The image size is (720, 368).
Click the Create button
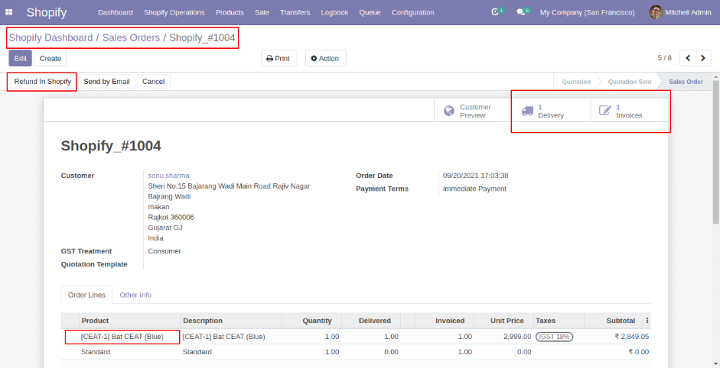[51, 58]
